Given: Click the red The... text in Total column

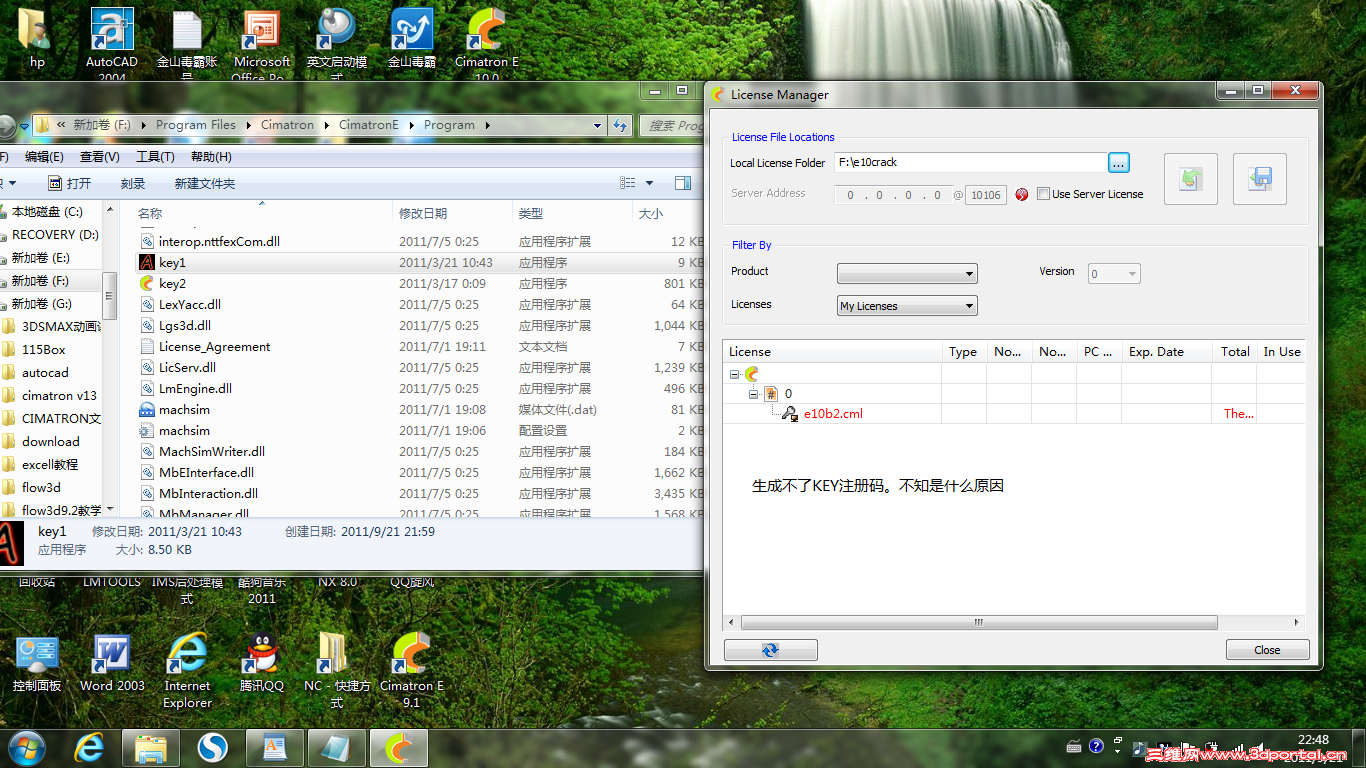Looking at the screenshot, I should point(1238,414).
